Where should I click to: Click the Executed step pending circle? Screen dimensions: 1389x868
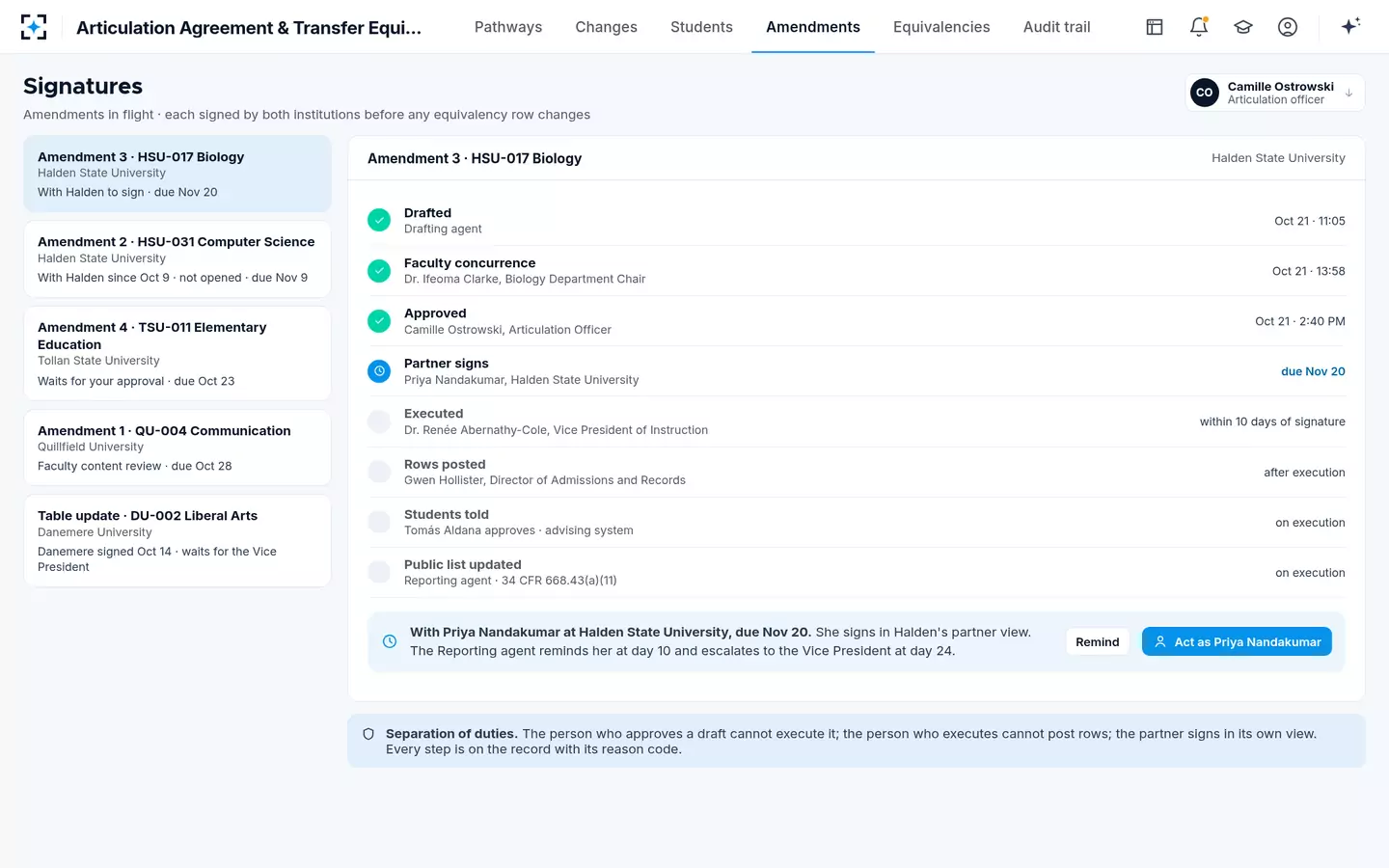click(379, 421)
